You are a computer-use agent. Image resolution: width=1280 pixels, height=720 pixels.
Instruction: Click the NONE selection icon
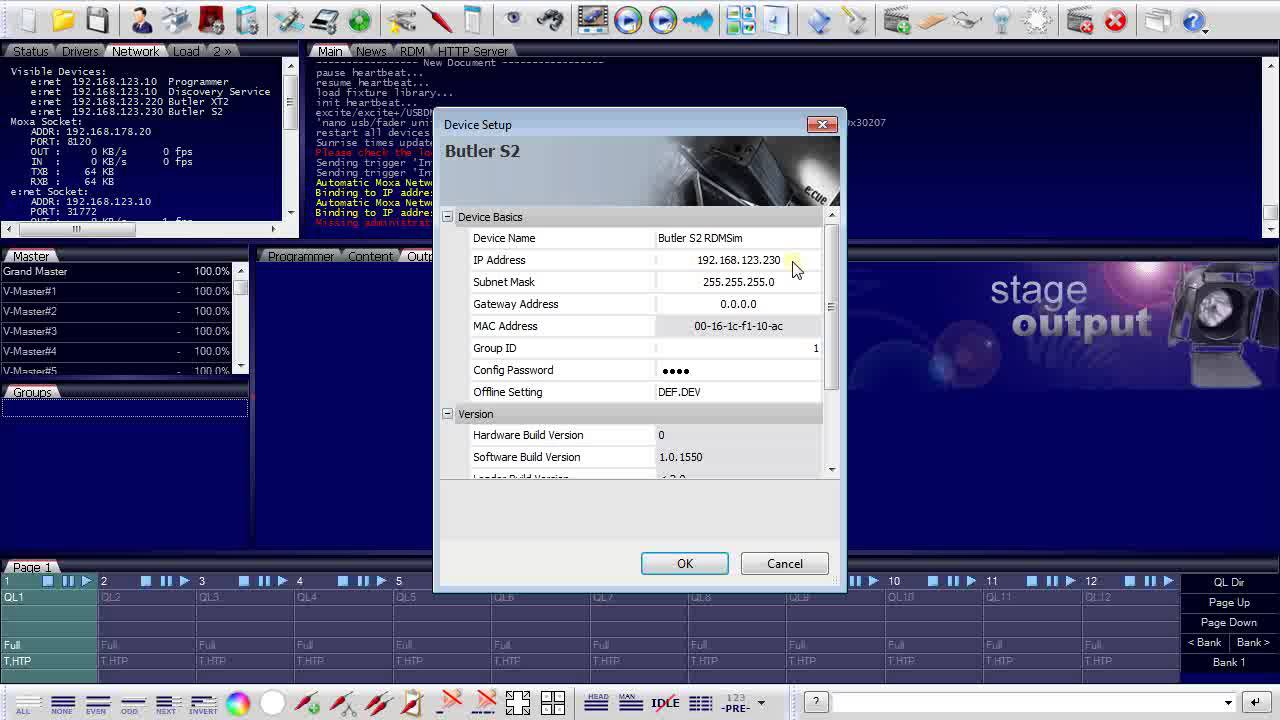(x=62, y=703)
